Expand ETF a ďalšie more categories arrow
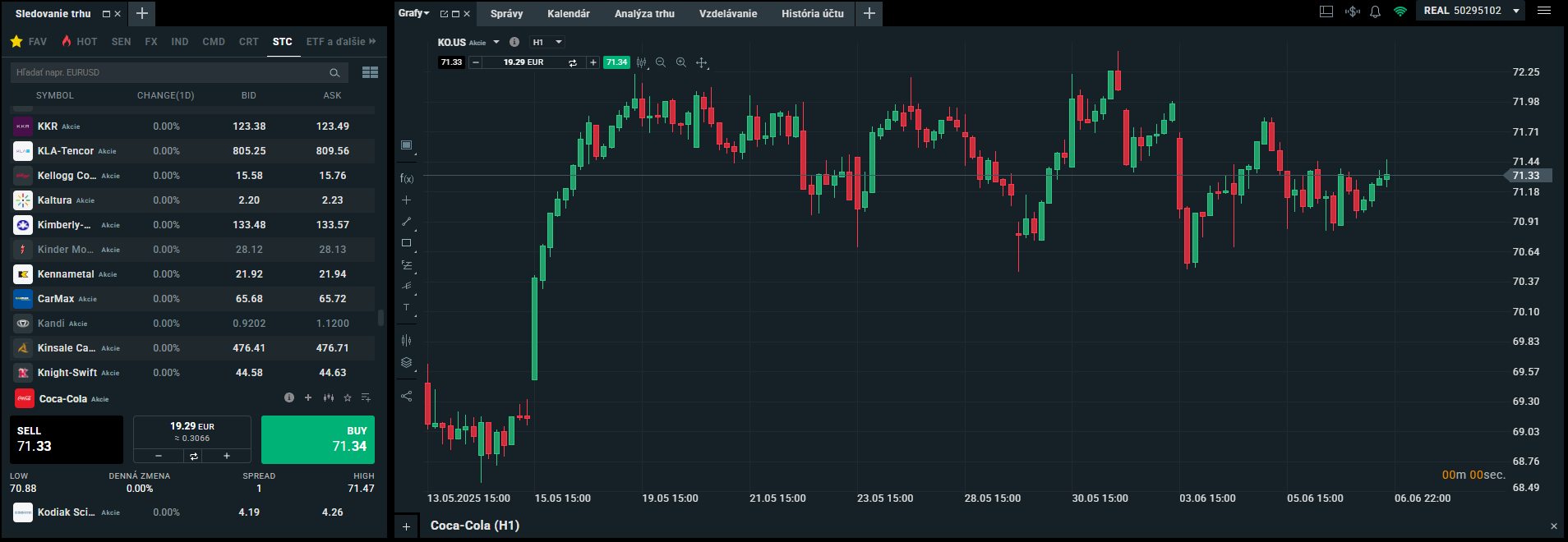Image resolution: width=1568 pixels, height=542 pixels. [372, 41]
